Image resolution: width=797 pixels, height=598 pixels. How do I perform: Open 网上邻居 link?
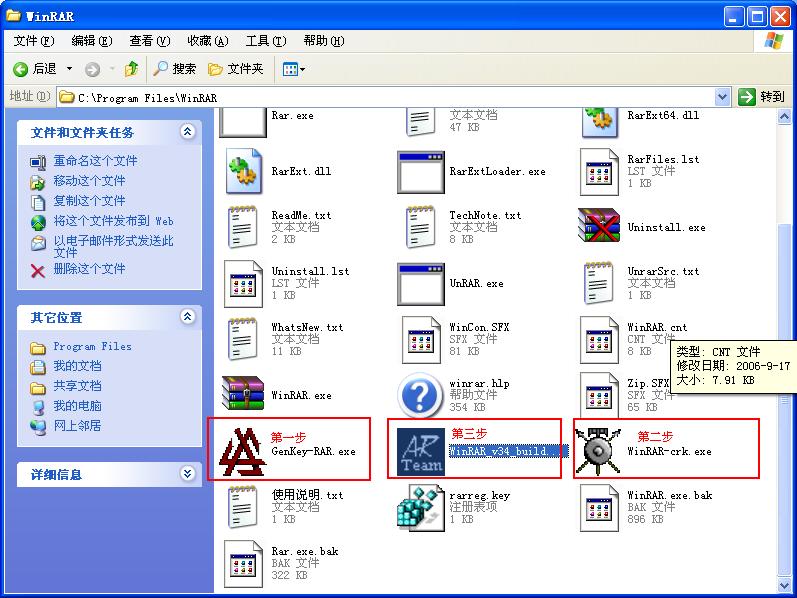(77, 426)
